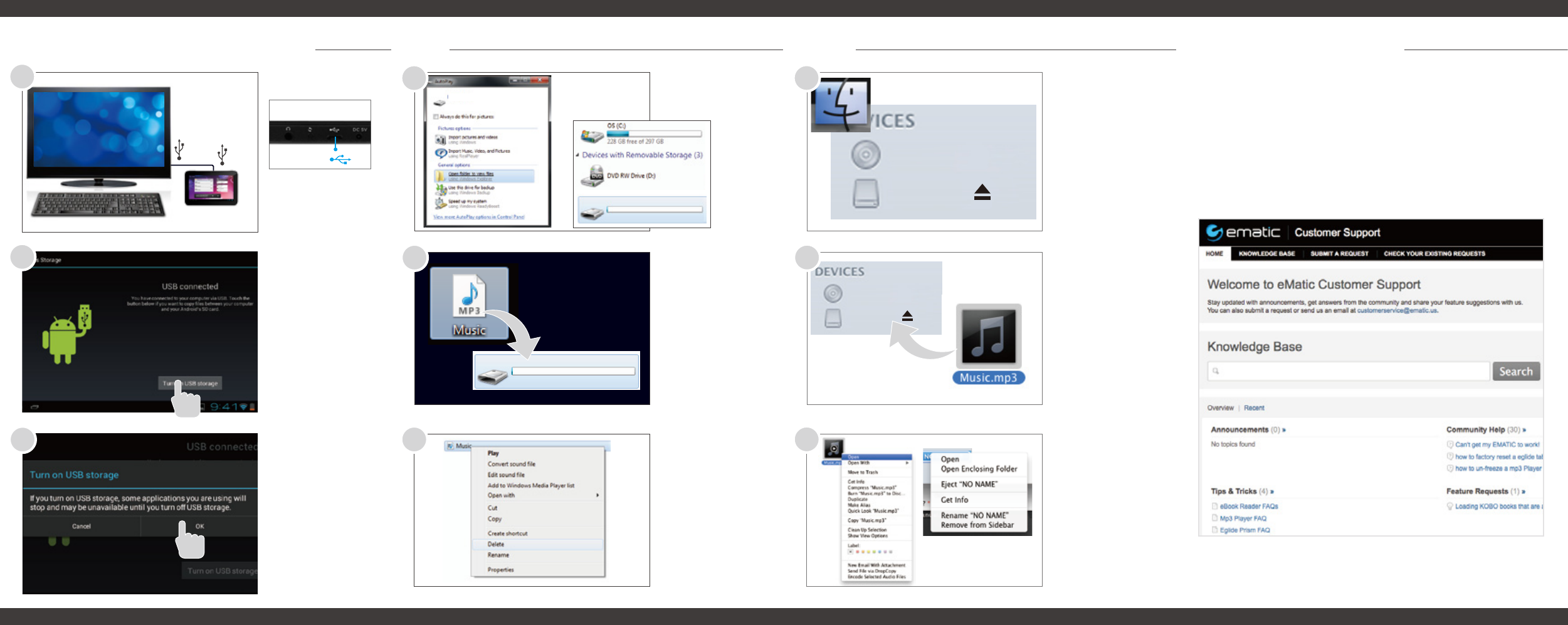Viewport: 1568px width, 625px height.
Task: Check 'Always do this for pictures' box
Action: point(436,117)
